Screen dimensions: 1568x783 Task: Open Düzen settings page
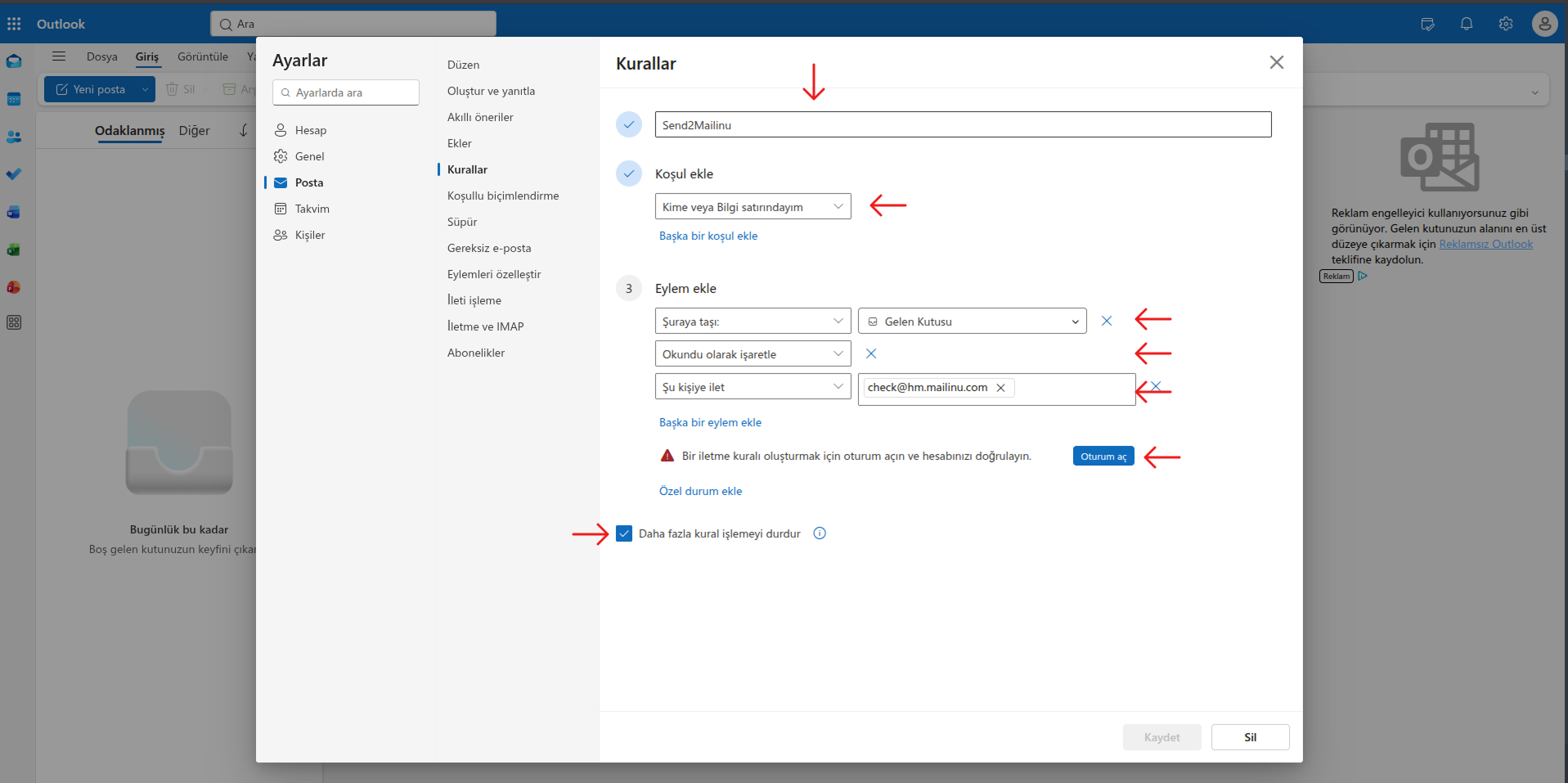464,65
